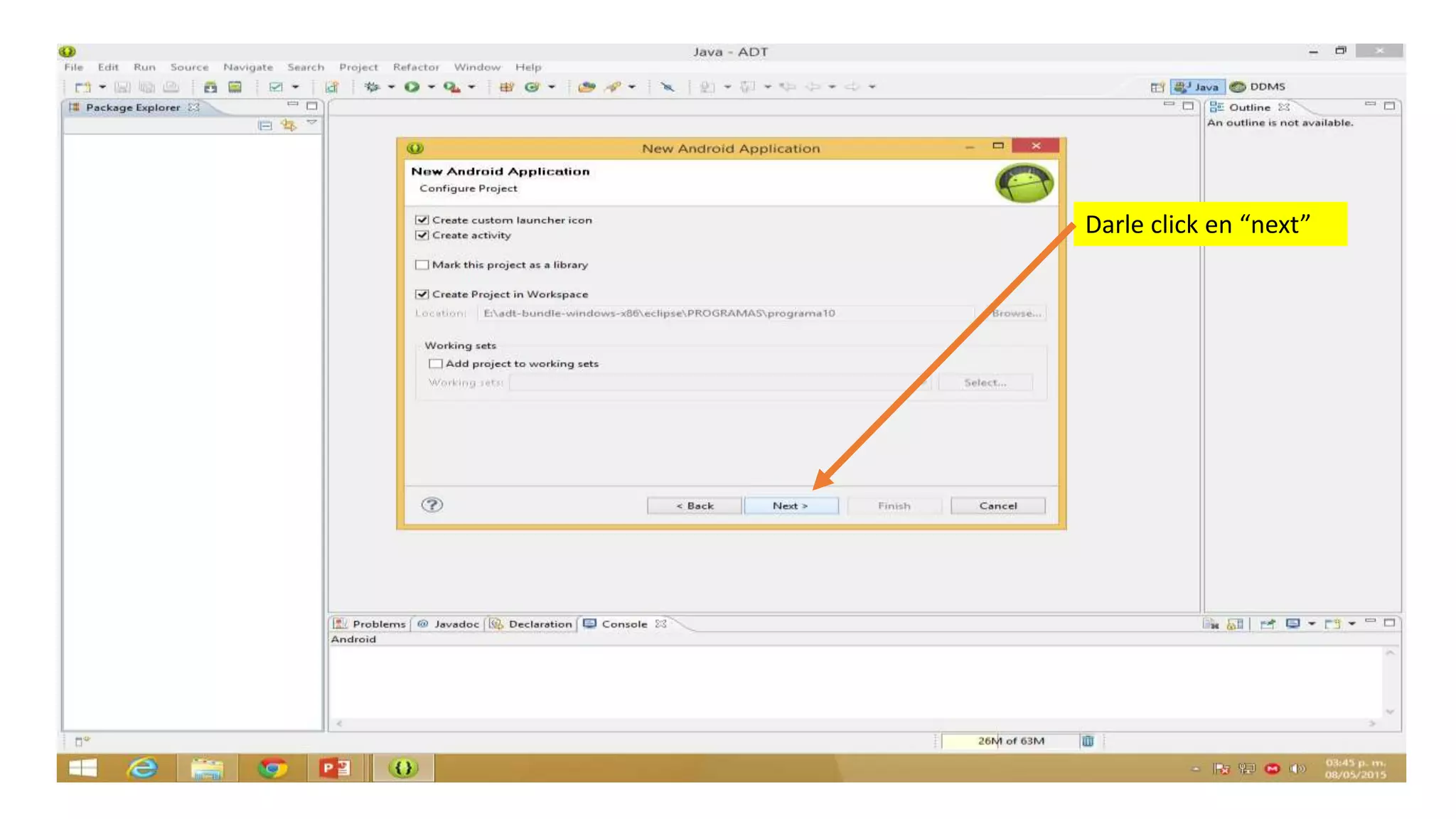Click the New Java Package toolbar icon
This screenshot has width=1456, height=819.
point(506,87)
